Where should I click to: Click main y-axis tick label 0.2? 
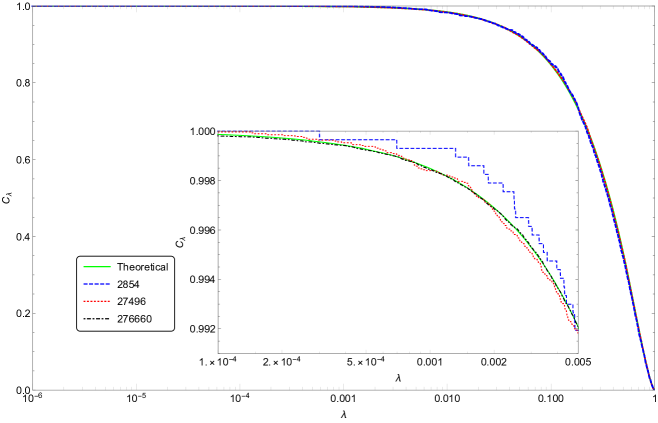click(22, 313)
